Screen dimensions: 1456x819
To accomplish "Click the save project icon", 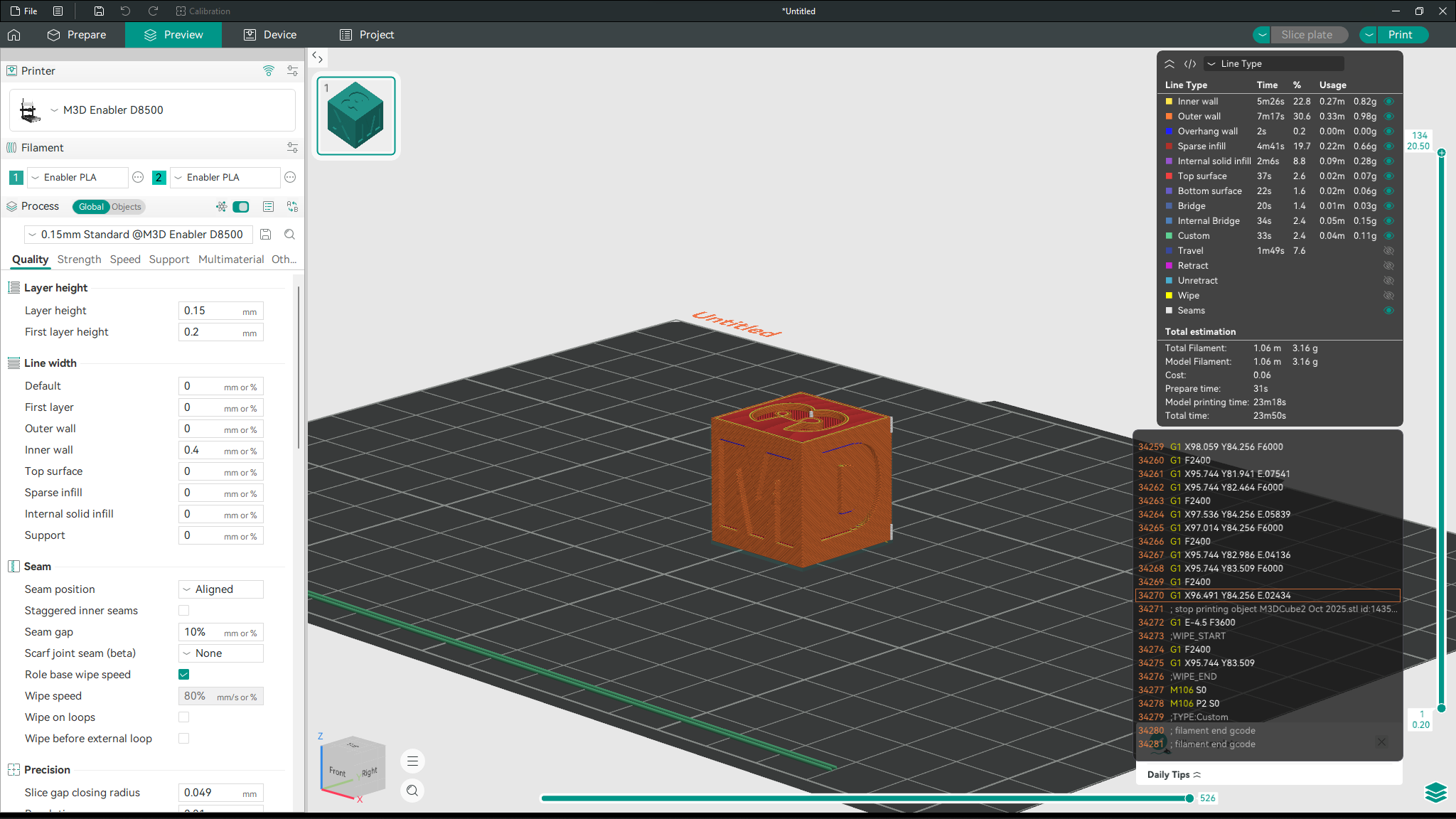I will pos(99,11).
